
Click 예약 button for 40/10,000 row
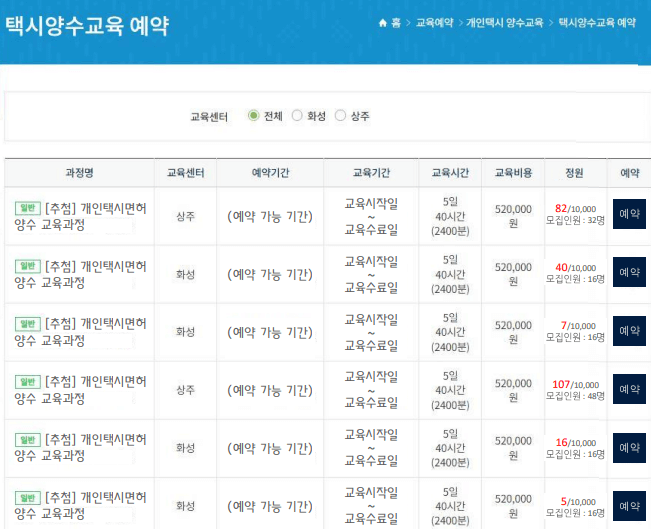click(629, 272)
